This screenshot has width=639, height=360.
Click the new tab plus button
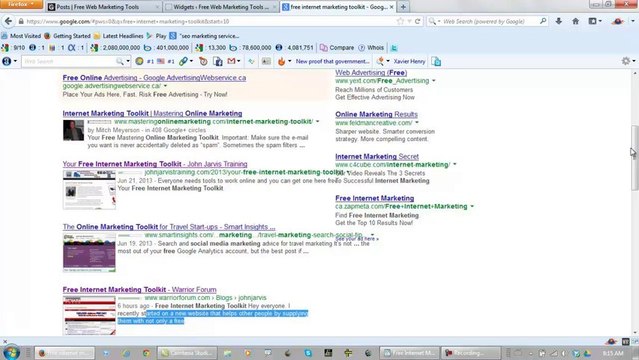click(403, 7)
